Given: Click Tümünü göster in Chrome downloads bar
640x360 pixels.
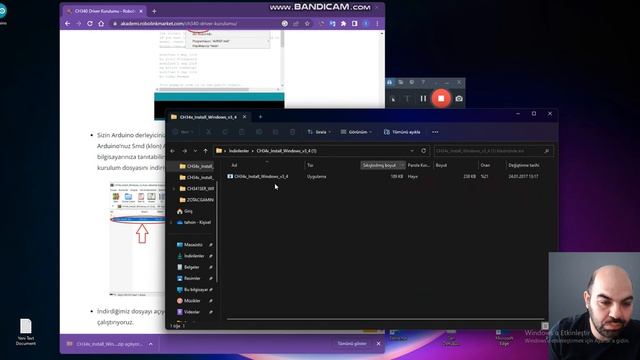Looking at the screenshot, I should click(351, 344).
